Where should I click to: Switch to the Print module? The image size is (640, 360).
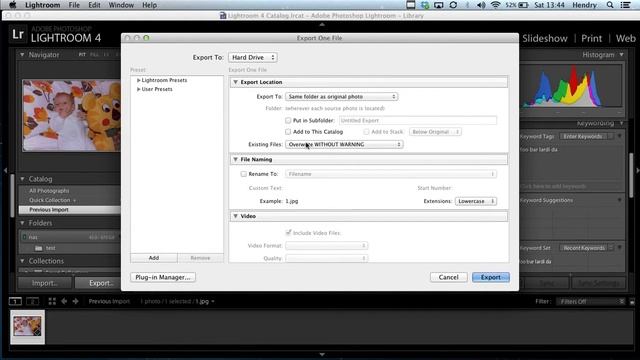pyautogui.click(x=591, y=38)
